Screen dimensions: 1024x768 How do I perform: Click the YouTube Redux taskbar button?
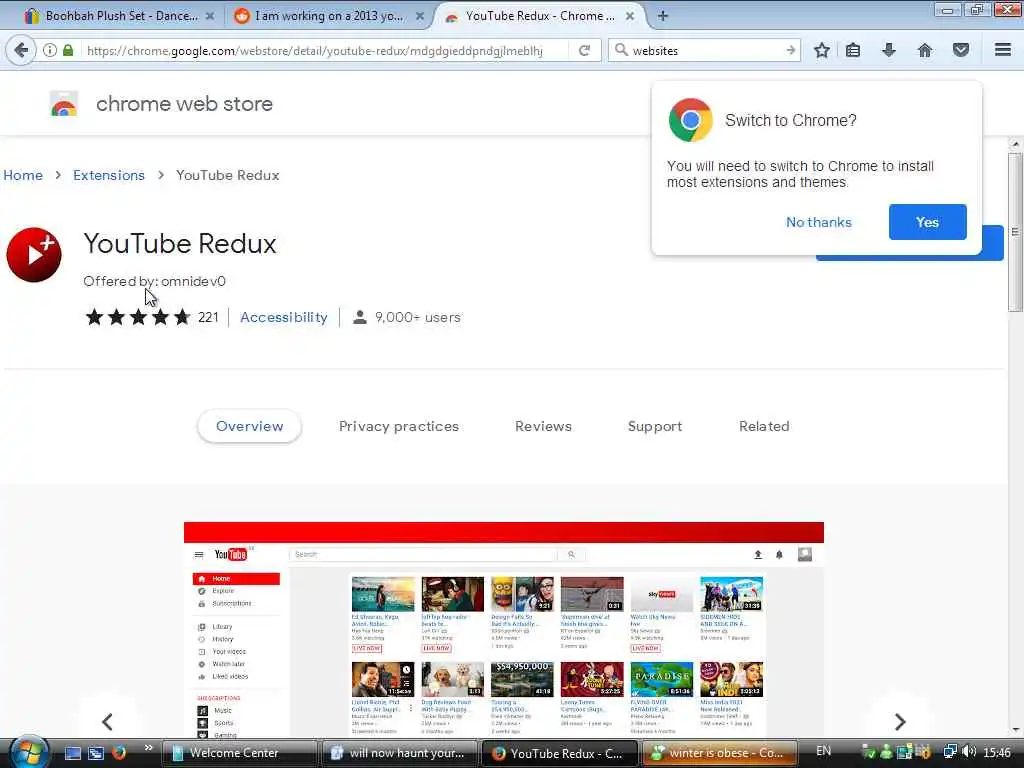click(559, 753)
